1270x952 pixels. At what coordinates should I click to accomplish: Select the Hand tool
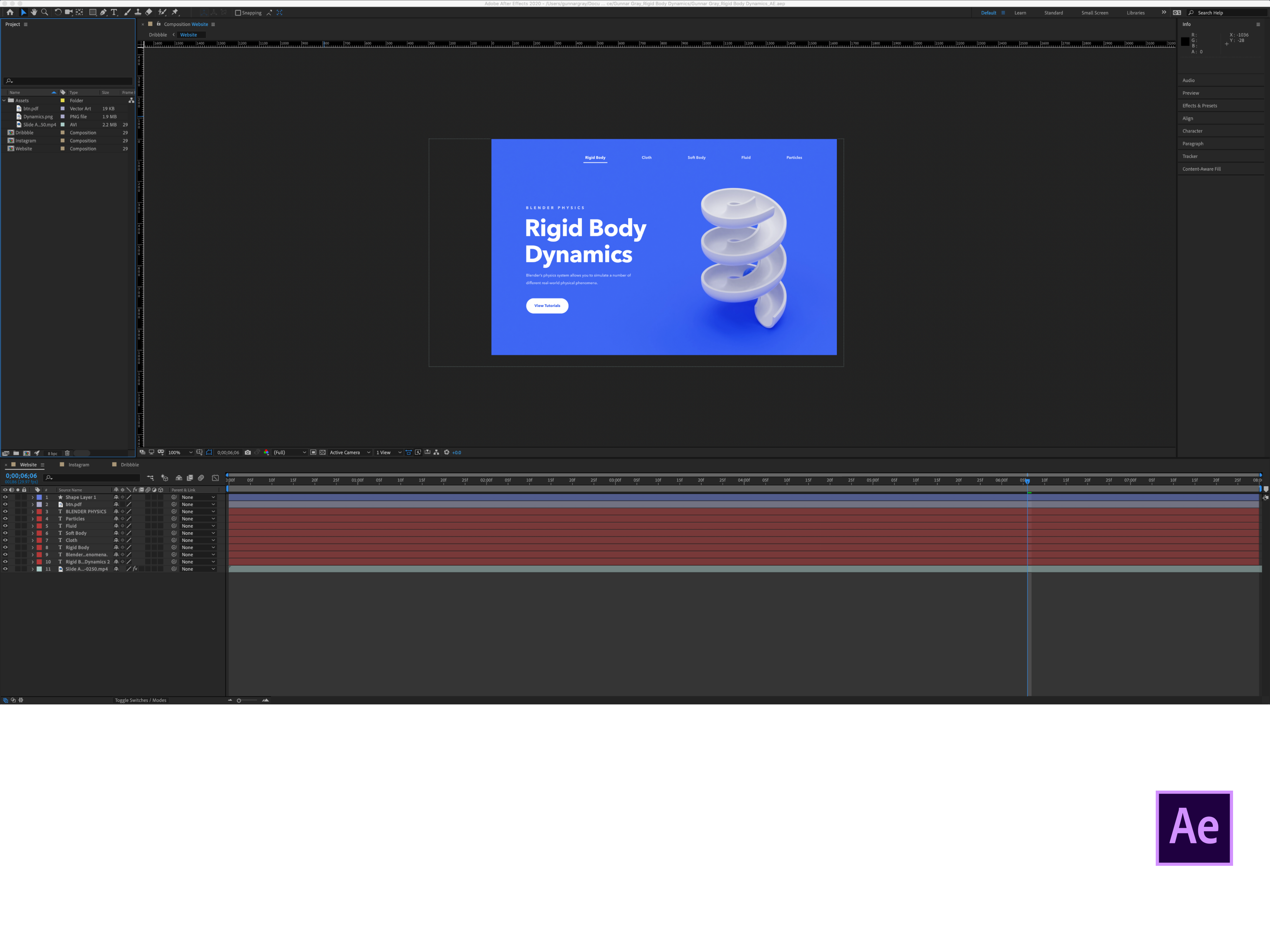(x=34, y=12)
